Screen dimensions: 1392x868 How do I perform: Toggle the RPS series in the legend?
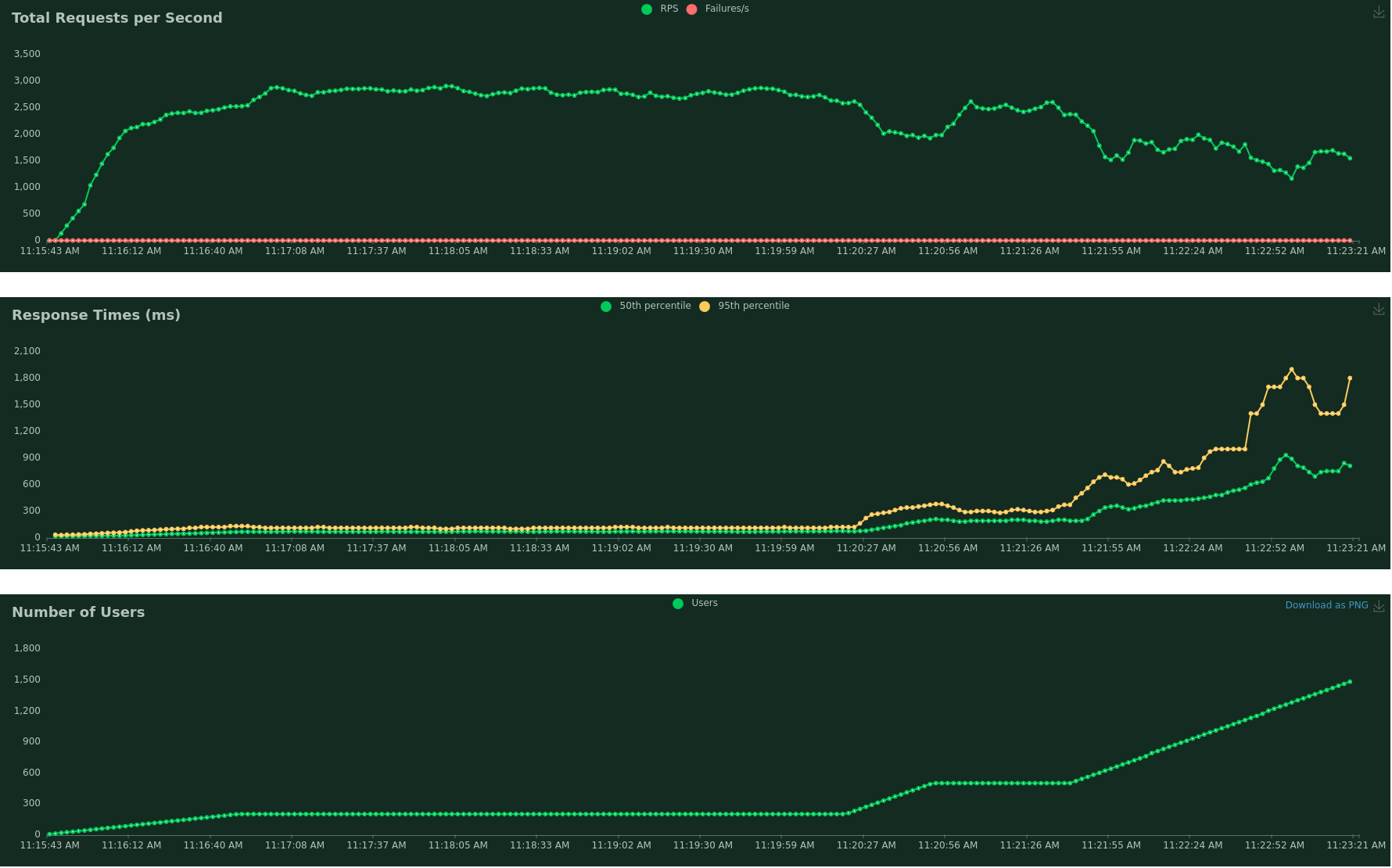point(660,9)
